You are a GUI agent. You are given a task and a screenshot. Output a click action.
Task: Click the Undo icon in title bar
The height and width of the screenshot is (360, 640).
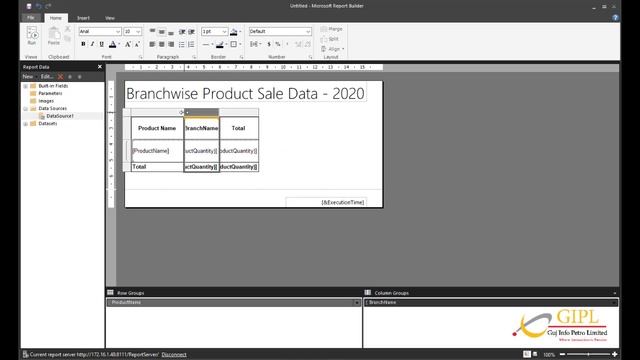[39, 6]
